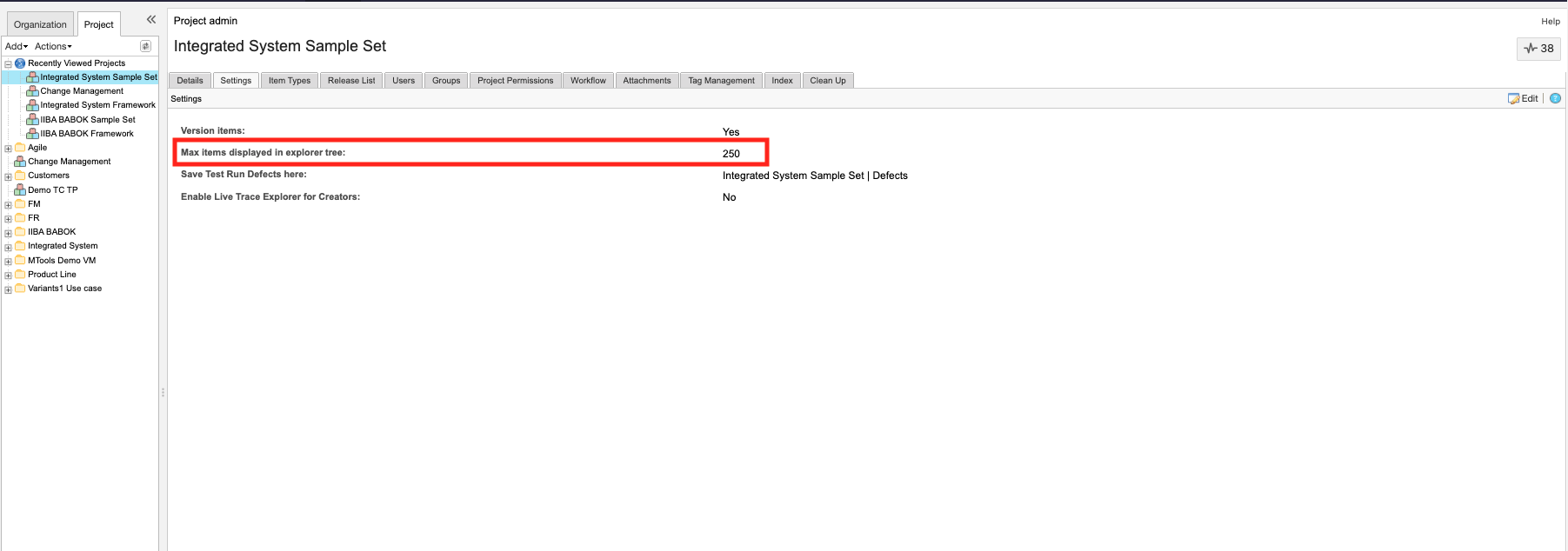This screenshot has height=551, width=1568.
Task: Click the refresh icon in explorer toolbar
Action: coord(145,46)
